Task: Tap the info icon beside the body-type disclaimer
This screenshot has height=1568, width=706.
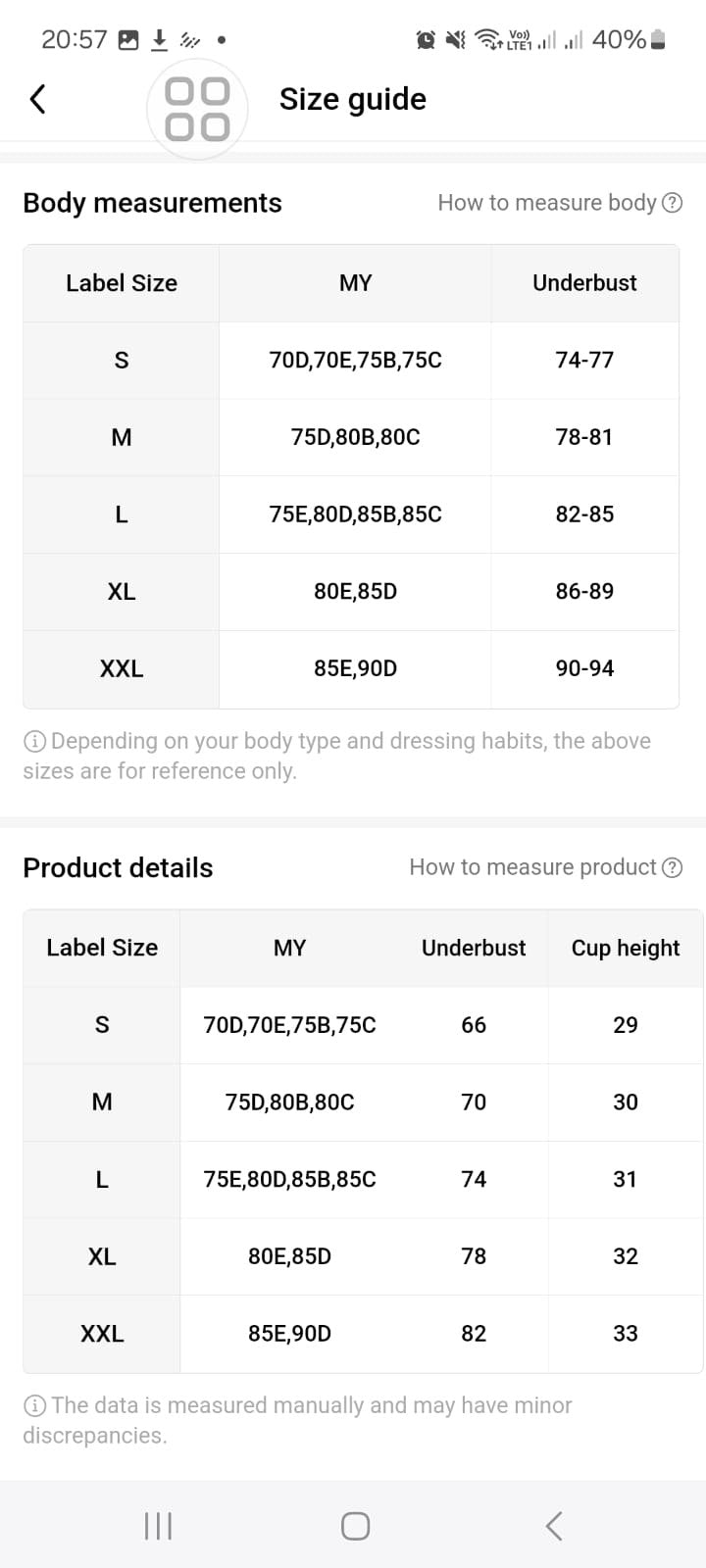Action: (34, 741)
